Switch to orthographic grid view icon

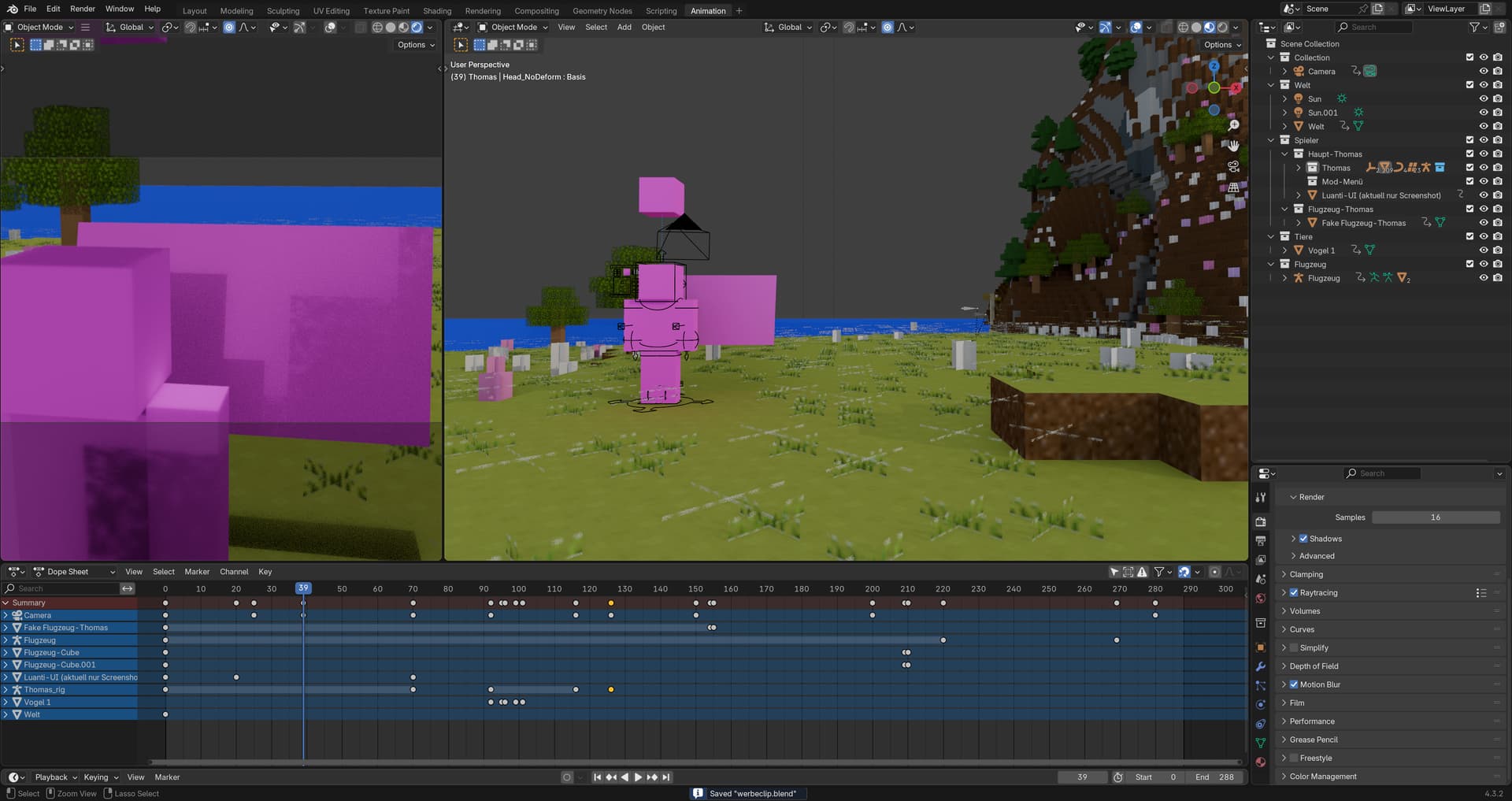1233,187
